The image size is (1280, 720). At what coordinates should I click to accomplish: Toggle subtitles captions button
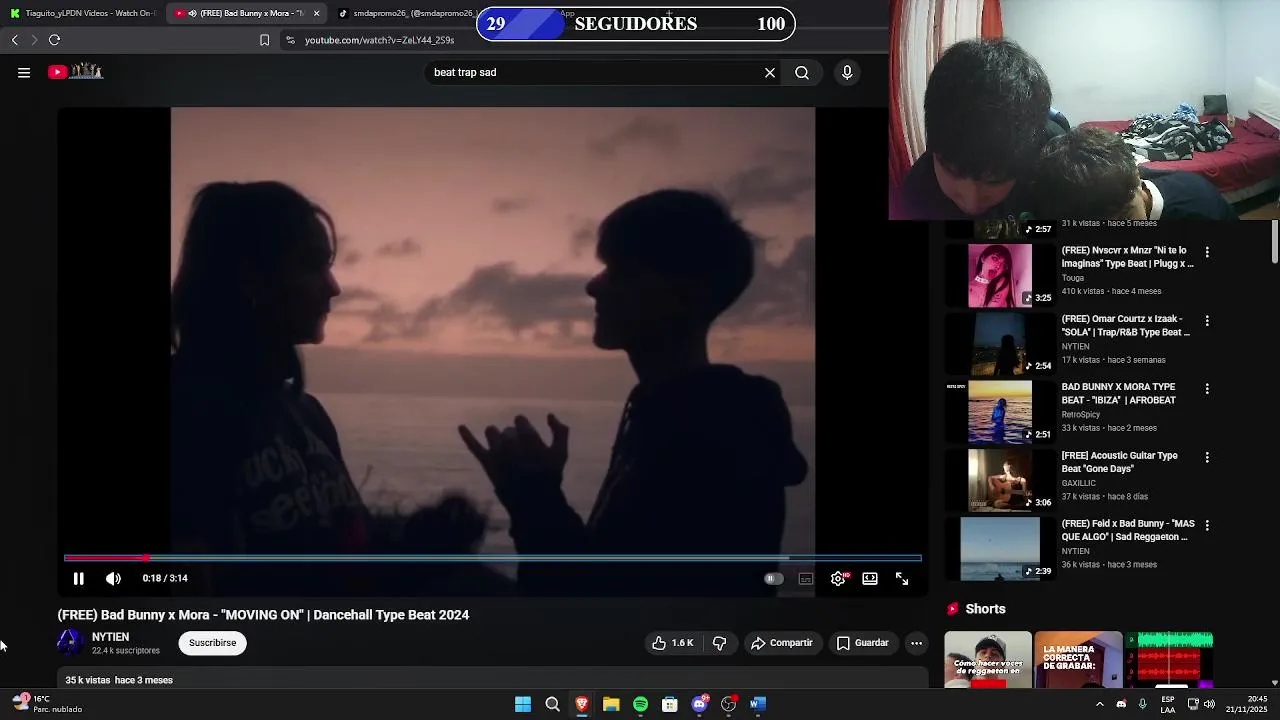tap(806, 578)
